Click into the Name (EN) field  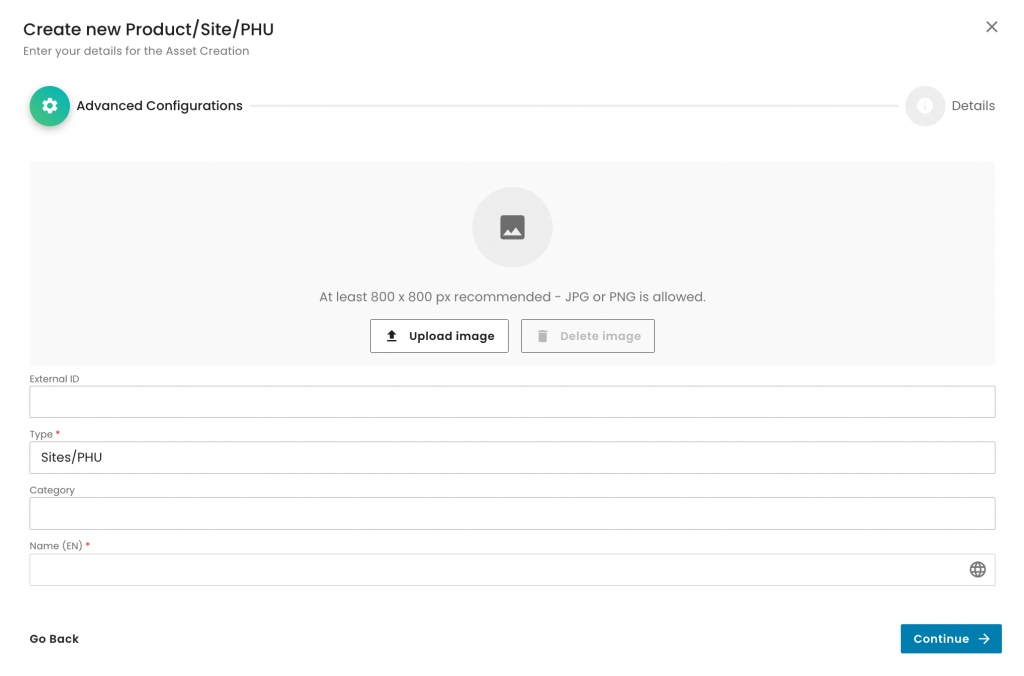coord(495,570)
